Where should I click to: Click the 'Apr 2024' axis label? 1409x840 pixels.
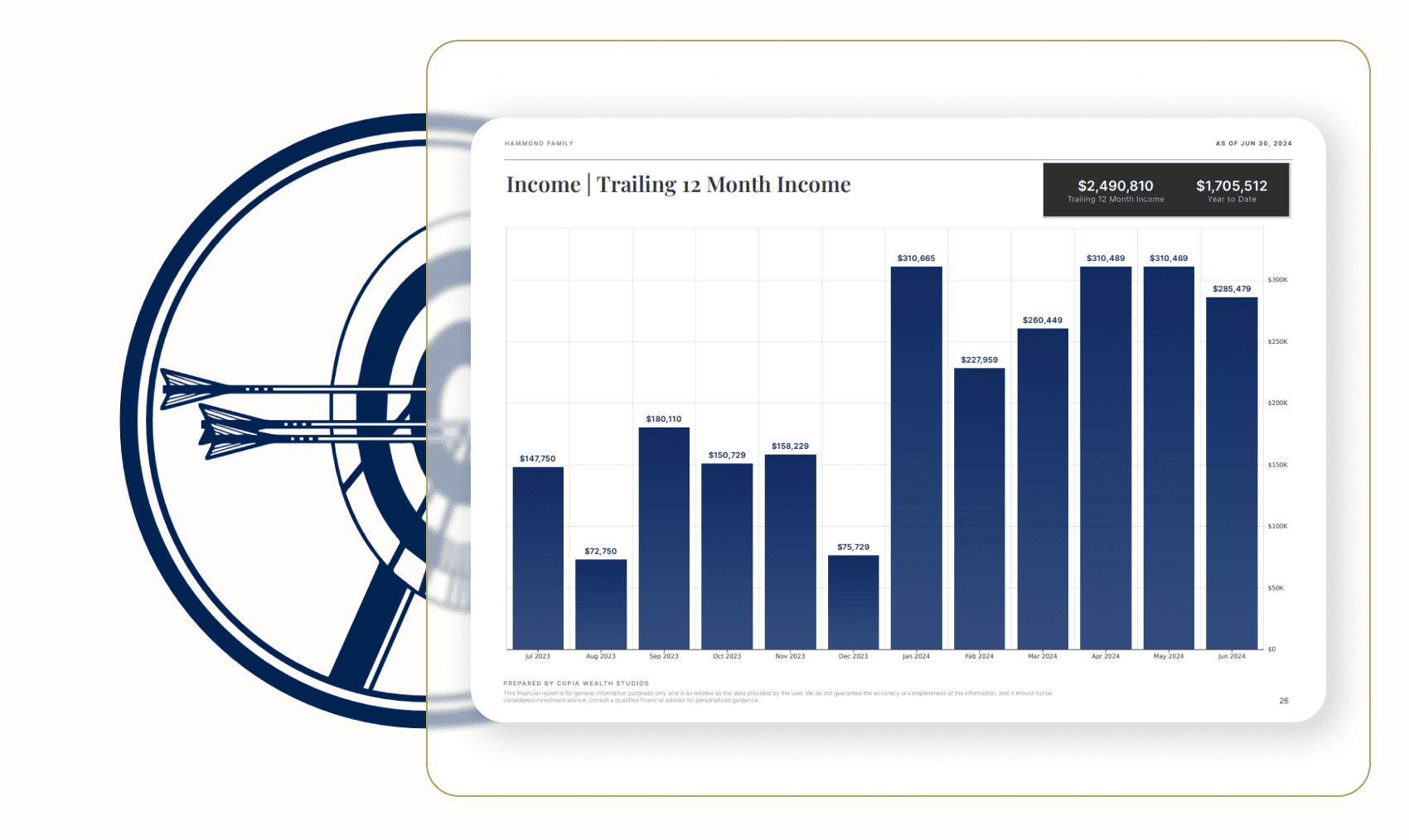[x=1106, y=656]
